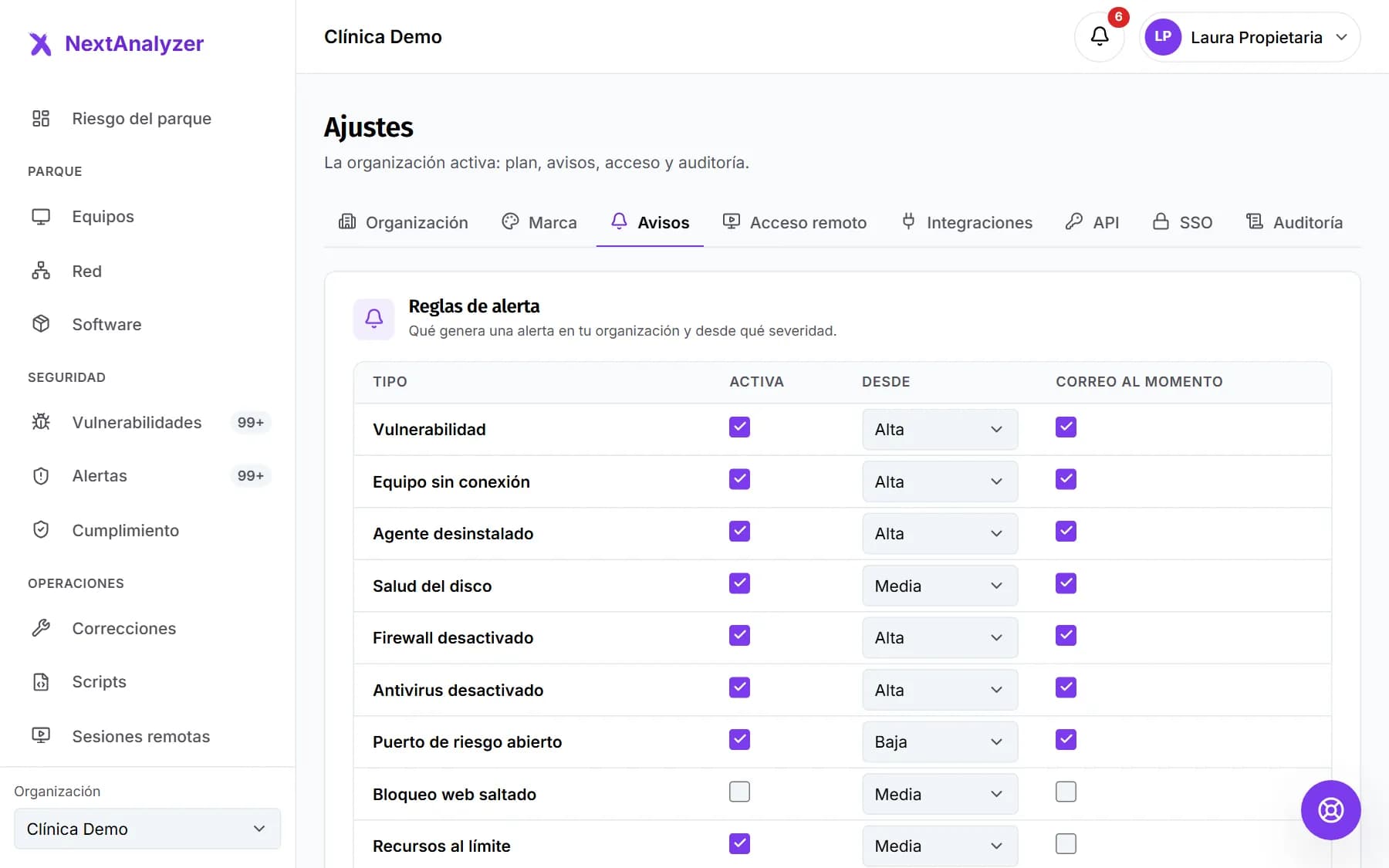Click the Cumplimiento shield-check icon
The height and width of the screenshot is (868, 1389).
tap(41, 530)
